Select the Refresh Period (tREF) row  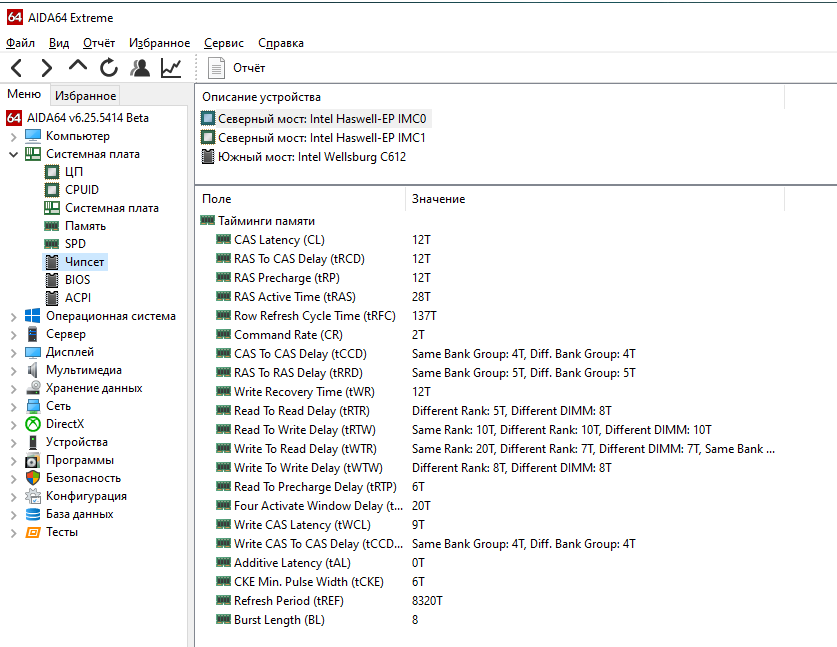tap(488, 601)
